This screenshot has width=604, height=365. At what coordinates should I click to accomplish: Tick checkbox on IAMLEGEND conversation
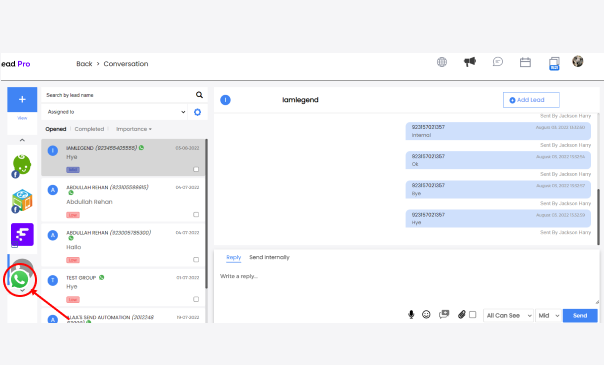point(196,169)
